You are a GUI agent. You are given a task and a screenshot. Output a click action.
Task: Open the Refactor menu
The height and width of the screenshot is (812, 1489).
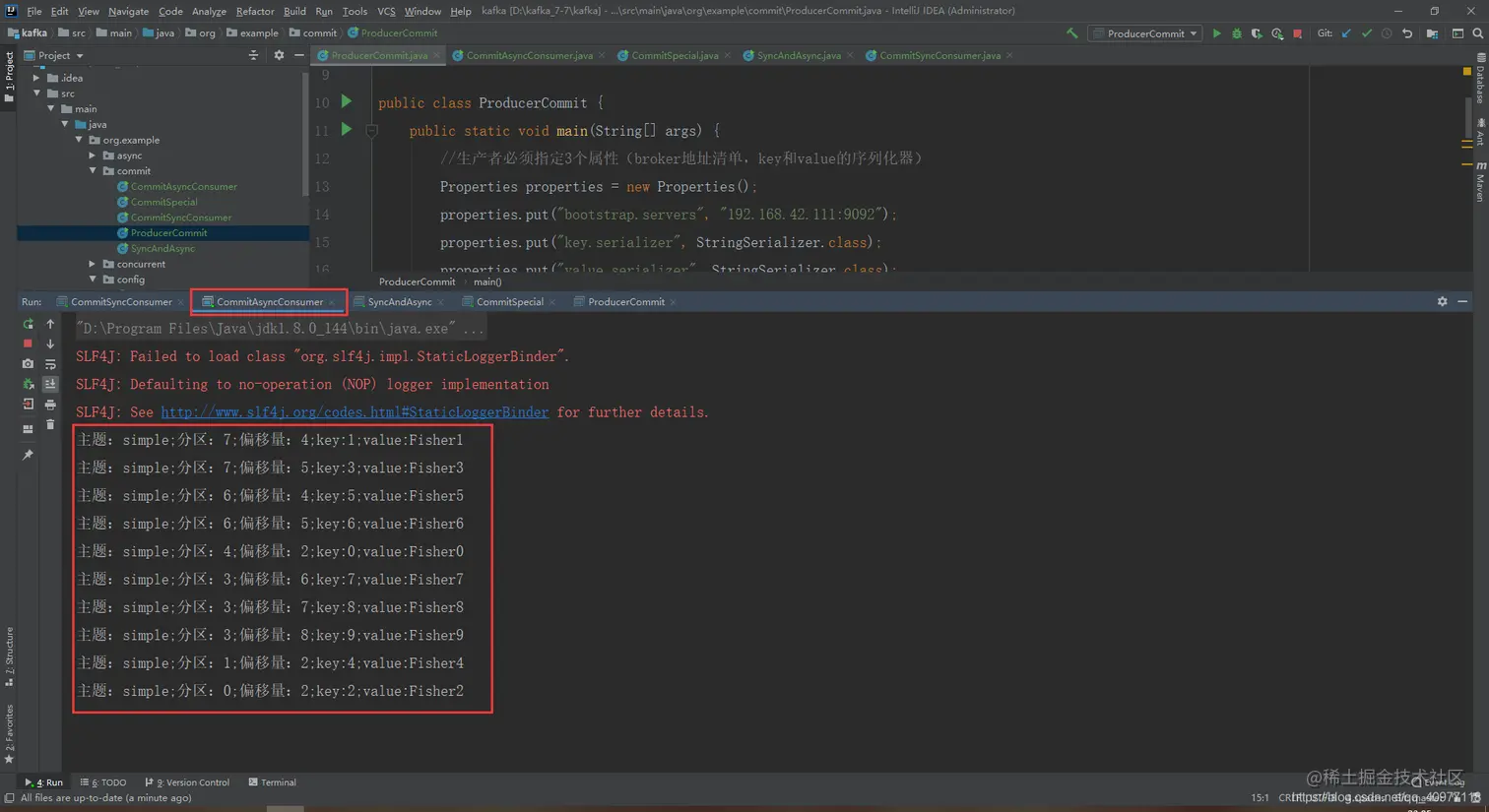pos(254,12)
